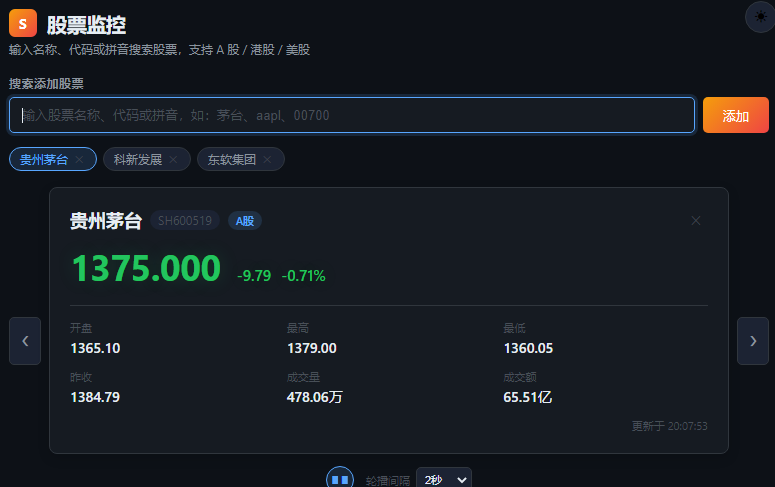
Task: Click the 成交量 value 478.06万
Action: click(x=315, y=397)
